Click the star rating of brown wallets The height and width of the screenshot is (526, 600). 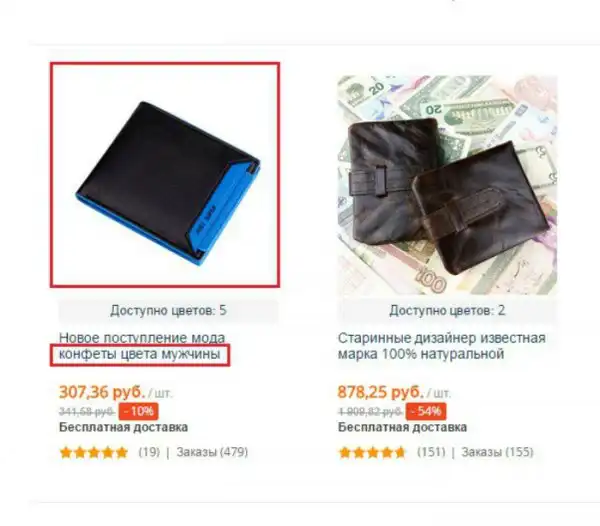(372, 453)
